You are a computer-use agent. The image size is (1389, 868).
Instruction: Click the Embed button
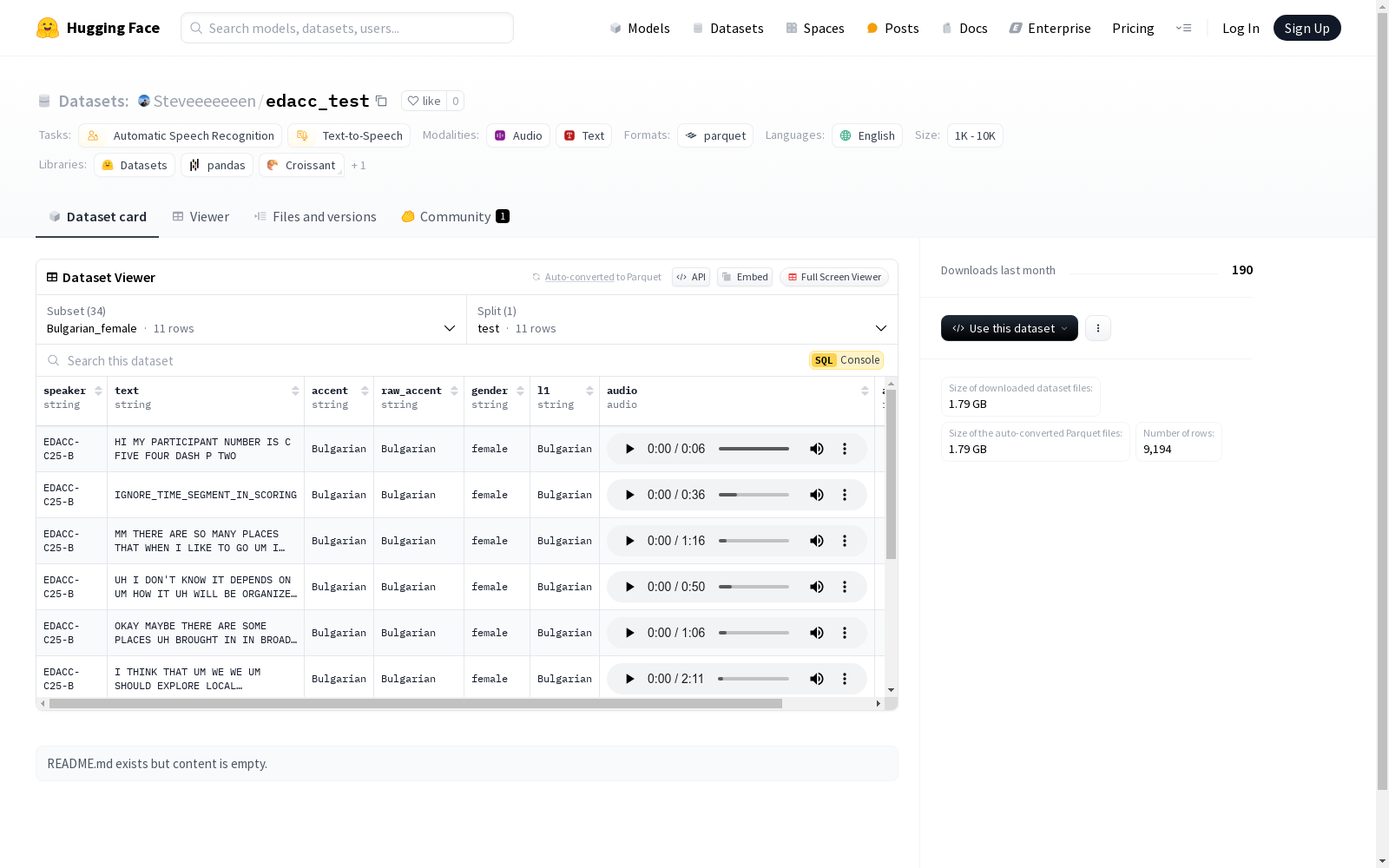point(745,277)
